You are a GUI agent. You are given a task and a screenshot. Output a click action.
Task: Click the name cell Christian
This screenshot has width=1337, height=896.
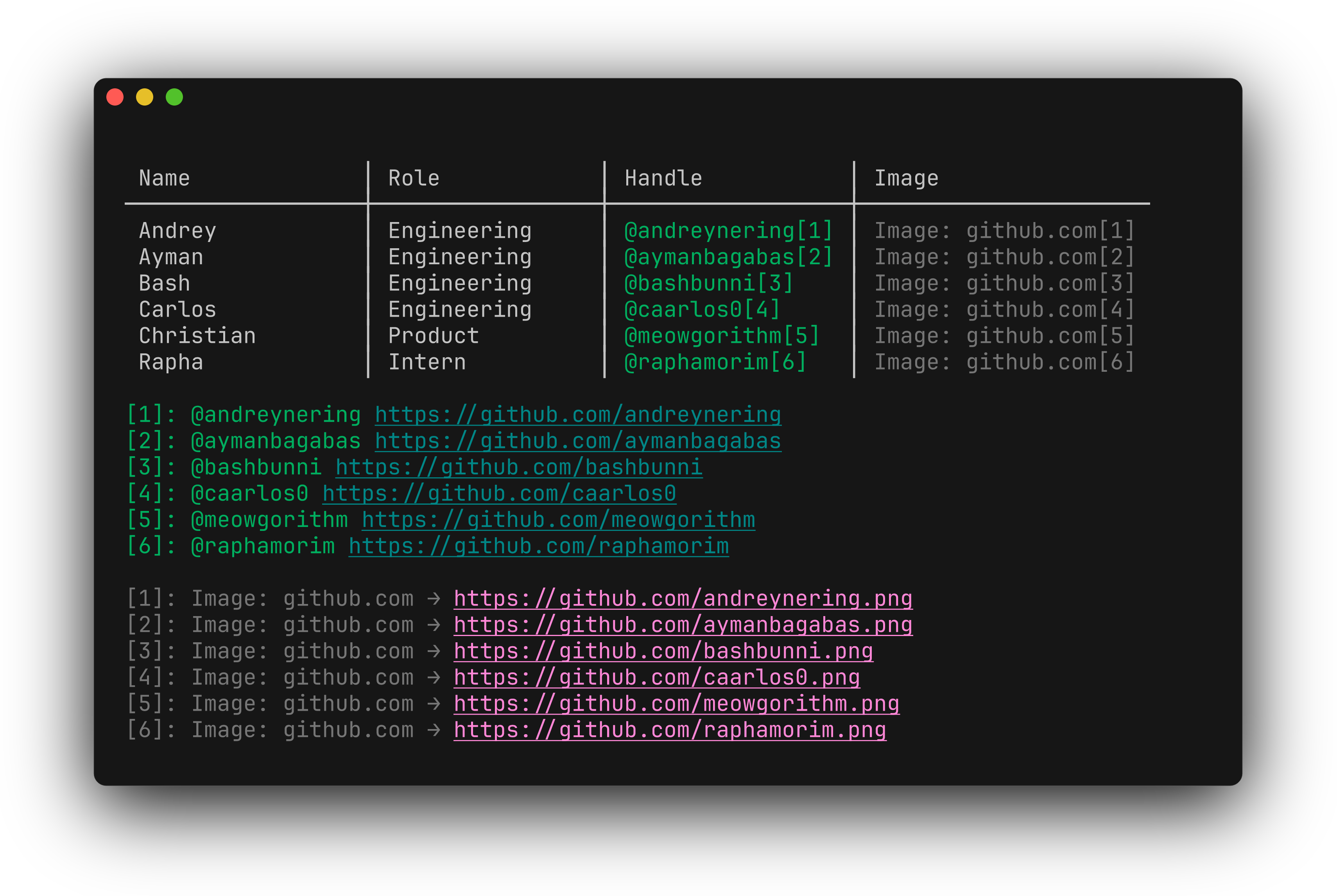[198, 336]
